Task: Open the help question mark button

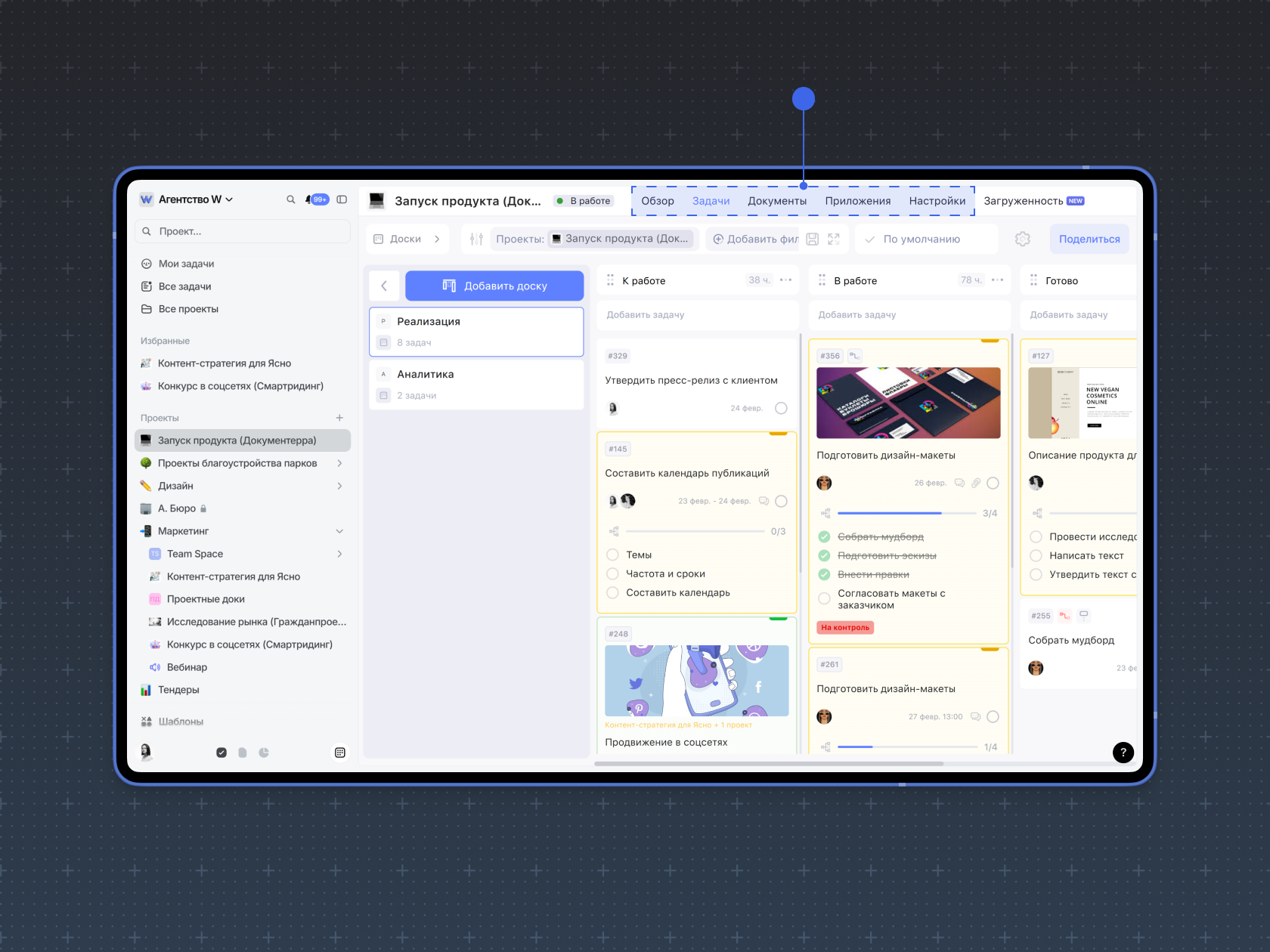Action: pos(1123,752)
